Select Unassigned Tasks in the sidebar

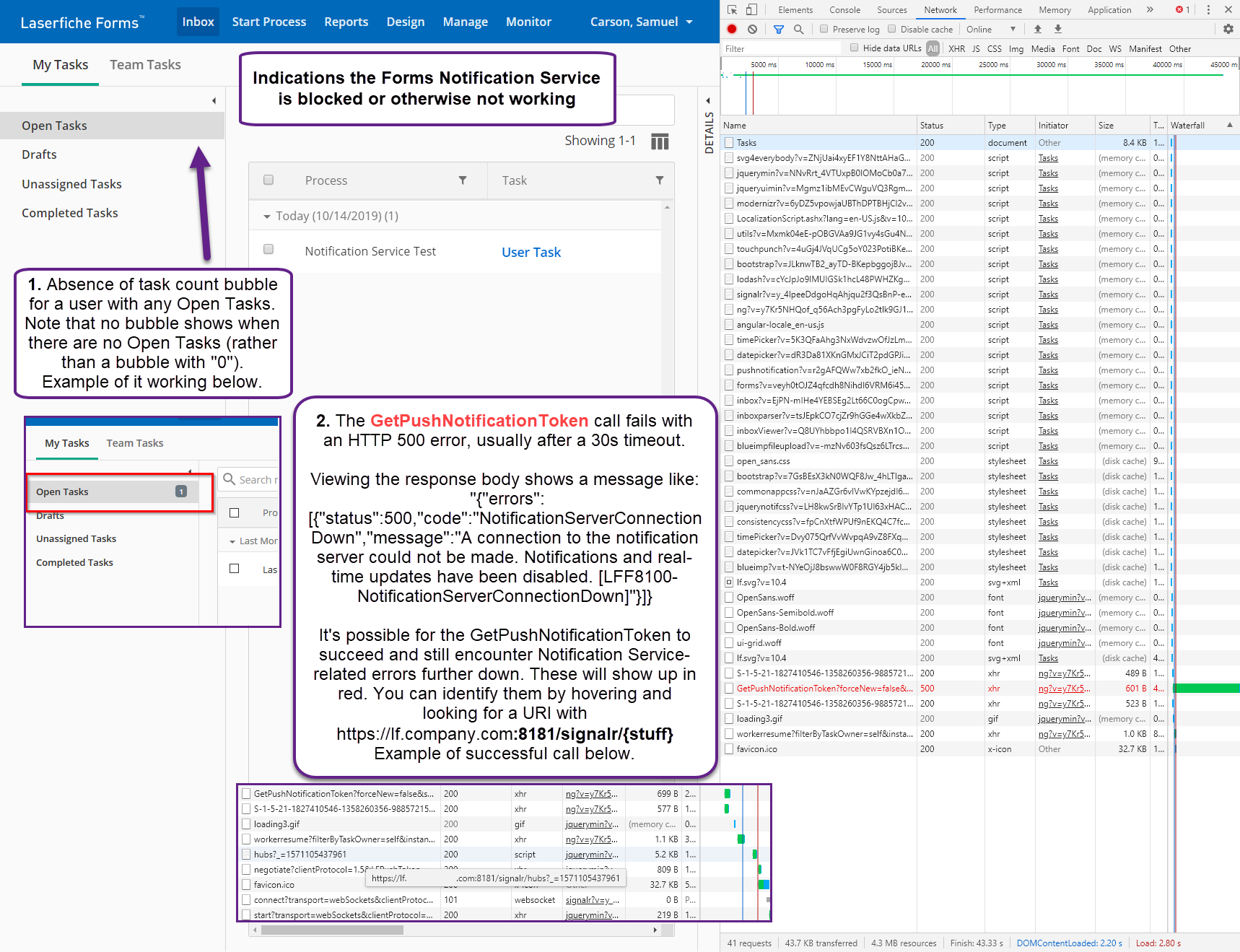[x=71, y=184]
